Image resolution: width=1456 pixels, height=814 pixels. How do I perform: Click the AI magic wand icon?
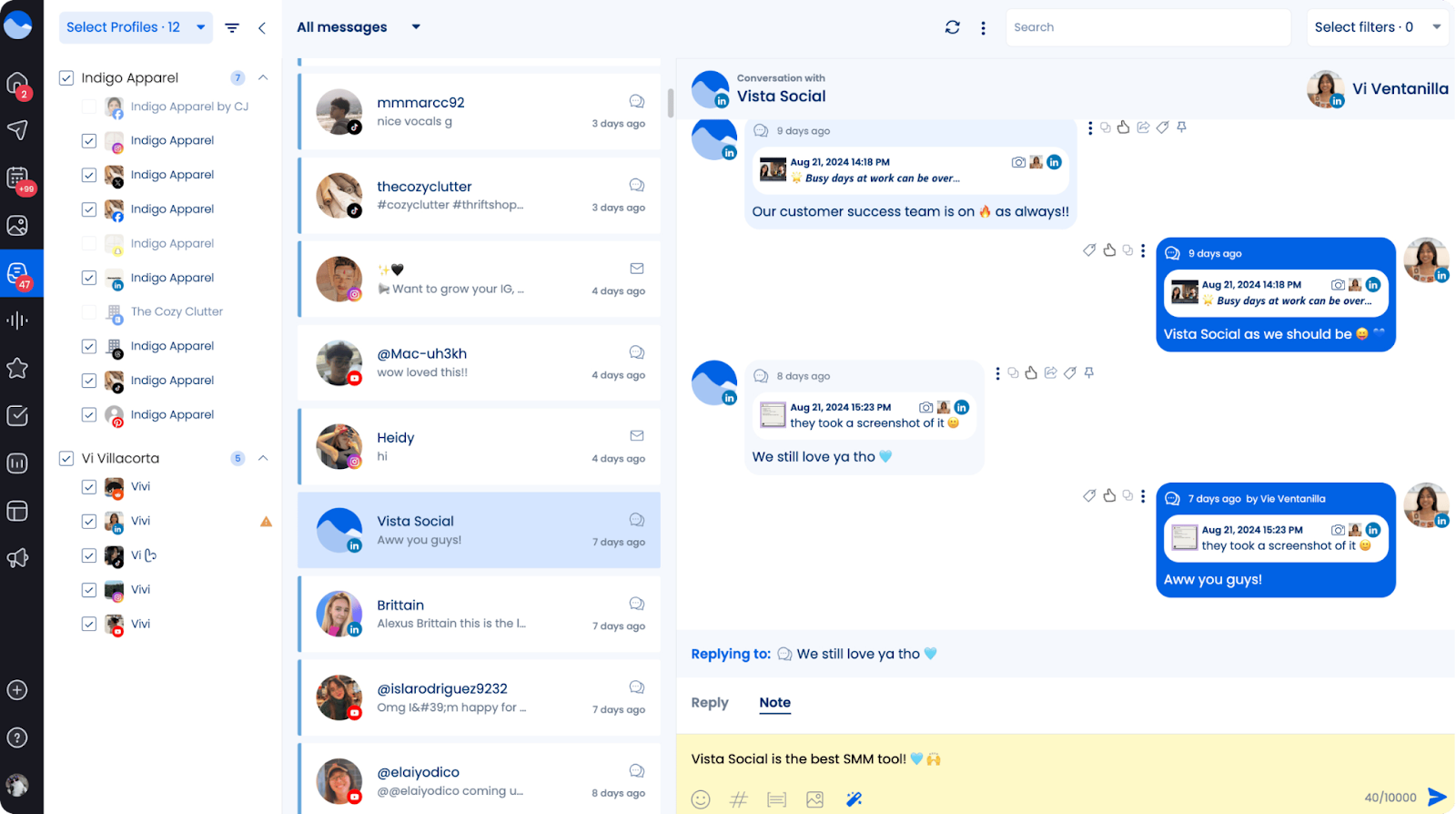pyautogui.click(x=854, y=799)
